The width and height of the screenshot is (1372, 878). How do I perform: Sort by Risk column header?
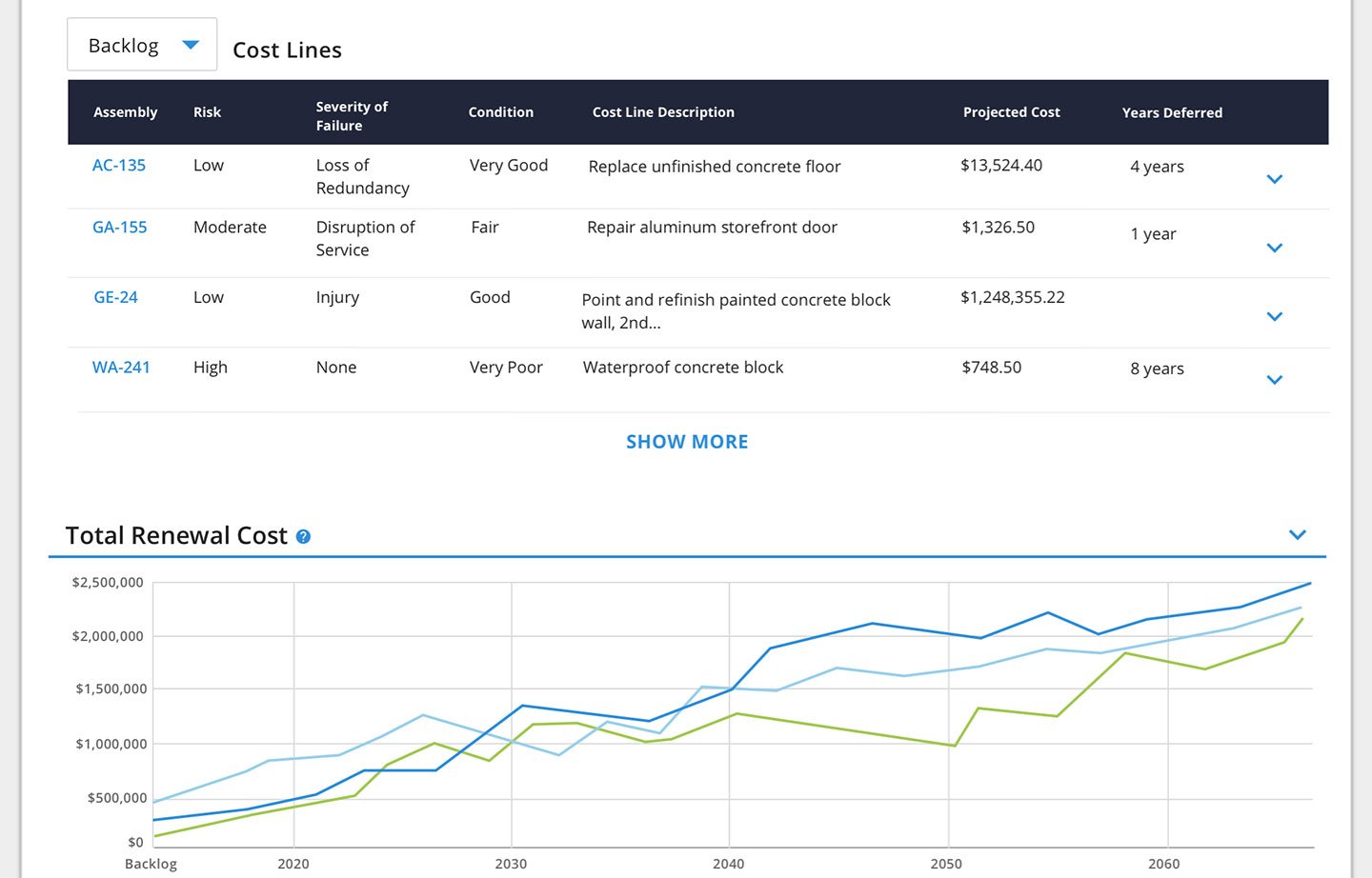(207, 112)
